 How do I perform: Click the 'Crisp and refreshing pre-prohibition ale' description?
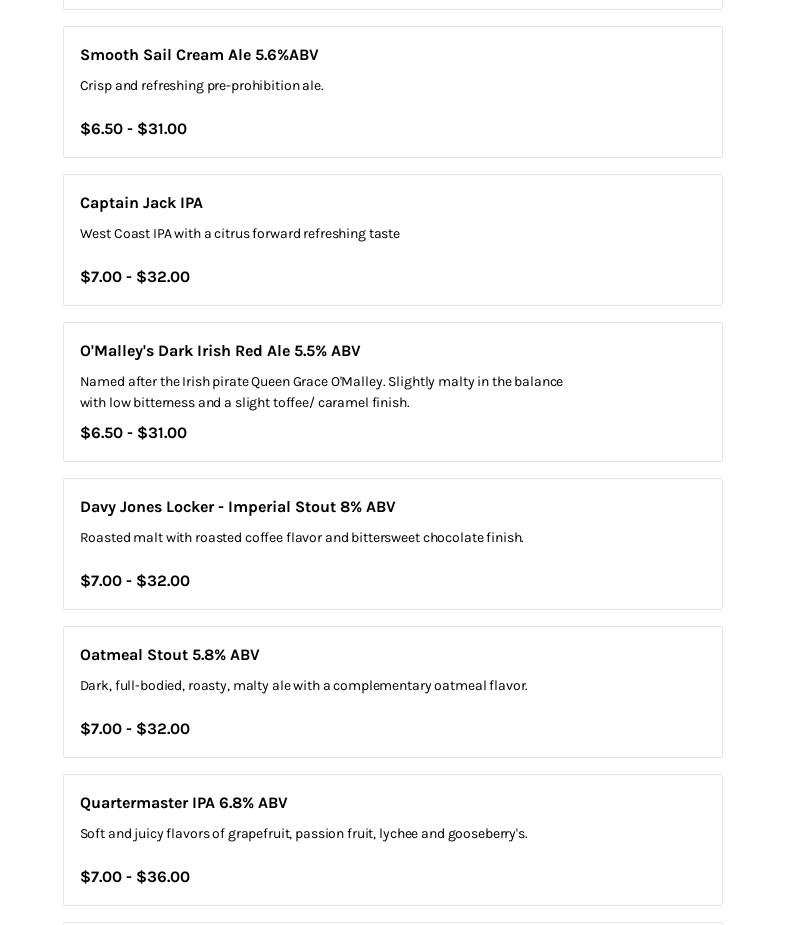click(x=202, y=86)
